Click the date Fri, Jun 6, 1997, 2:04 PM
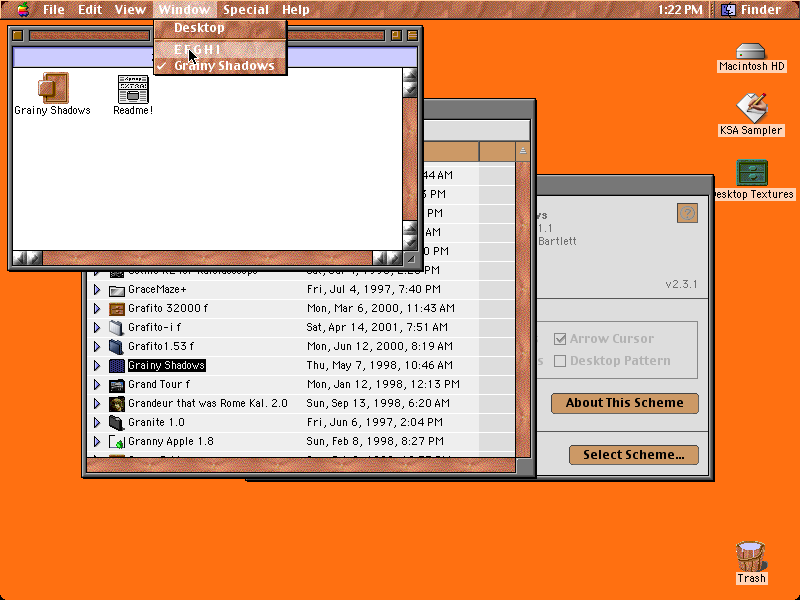The height and width of the screenshot is (600, 800). click(x=374, y=422)
